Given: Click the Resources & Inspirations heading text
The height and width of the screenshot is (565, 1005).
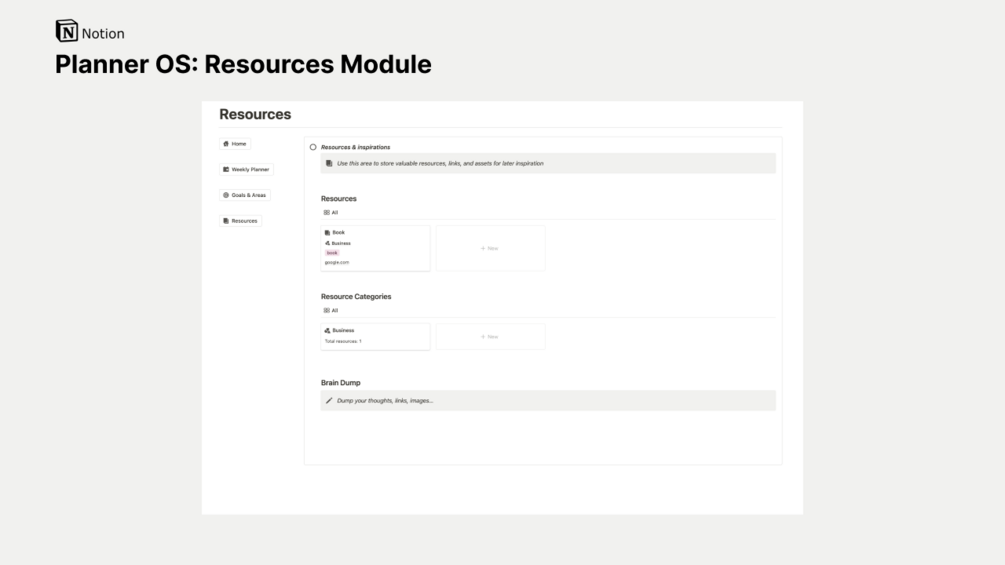Looking at the screenshot, I should click(355, 147).
